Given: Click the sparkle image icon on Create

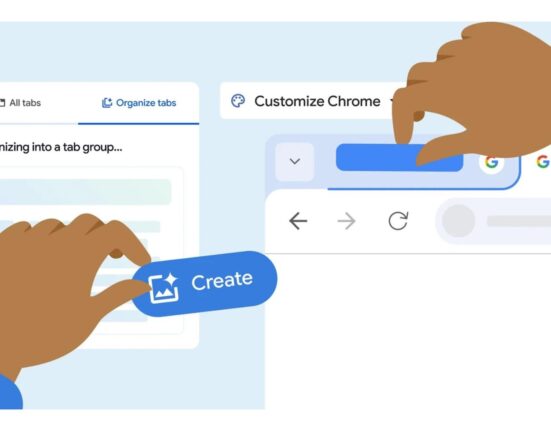Looking at the screenshot, I should pos(163,288).
